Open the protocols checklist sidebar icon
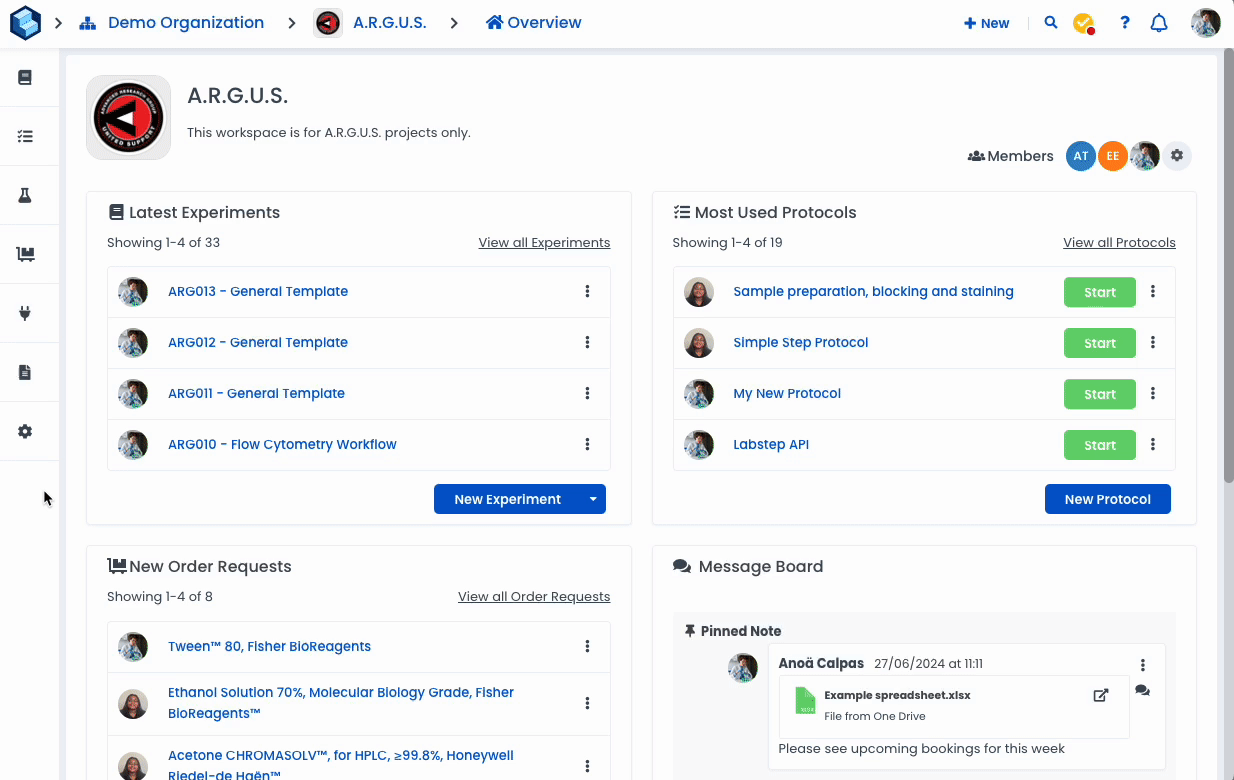 pos(25,136)
